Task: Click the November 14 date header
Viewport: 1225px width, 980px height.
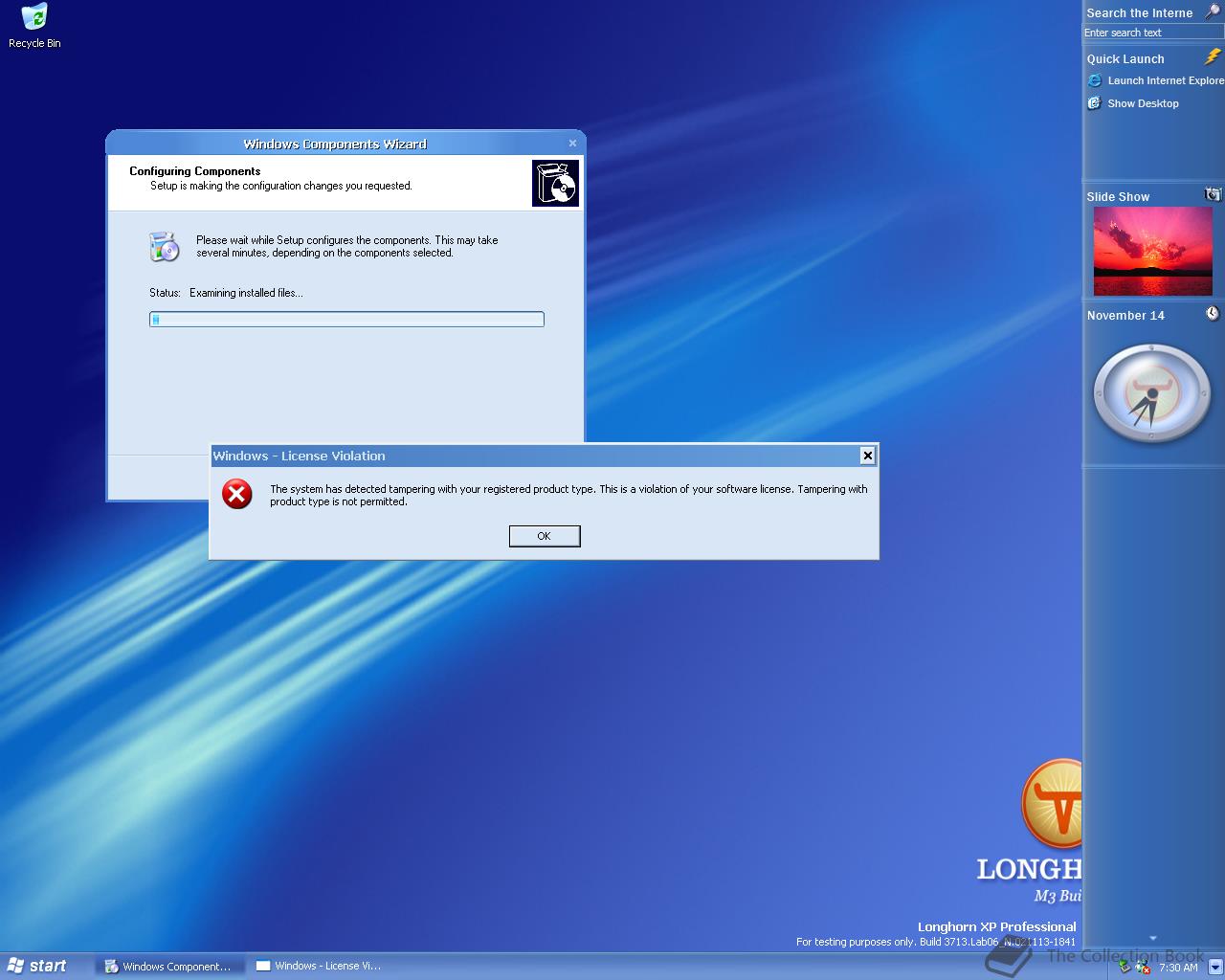Action: (x=1125, y=315)
